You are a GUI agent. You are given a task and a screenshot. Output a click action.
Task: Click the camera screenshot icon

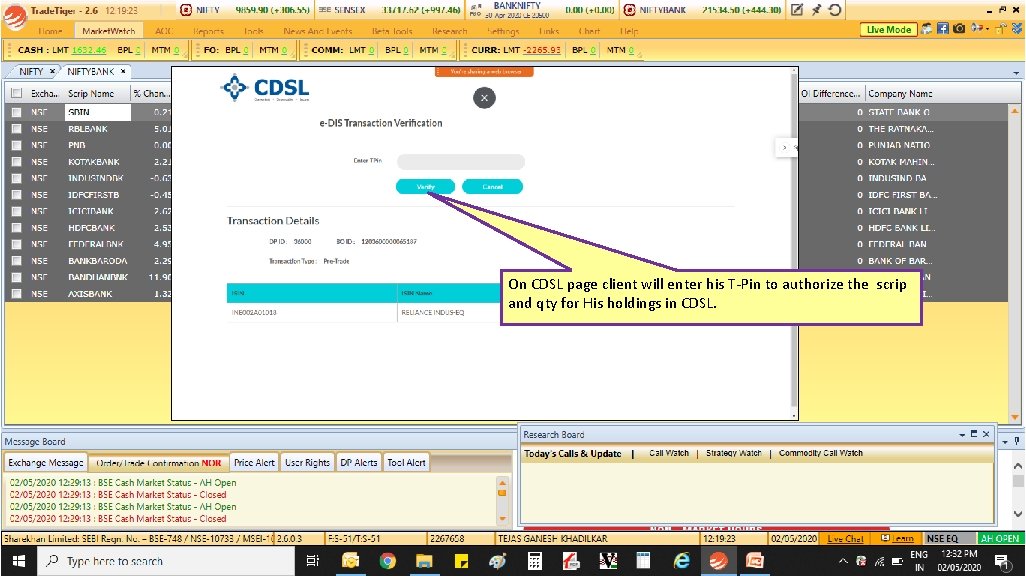pyautogui.click(x=959, y=29)
